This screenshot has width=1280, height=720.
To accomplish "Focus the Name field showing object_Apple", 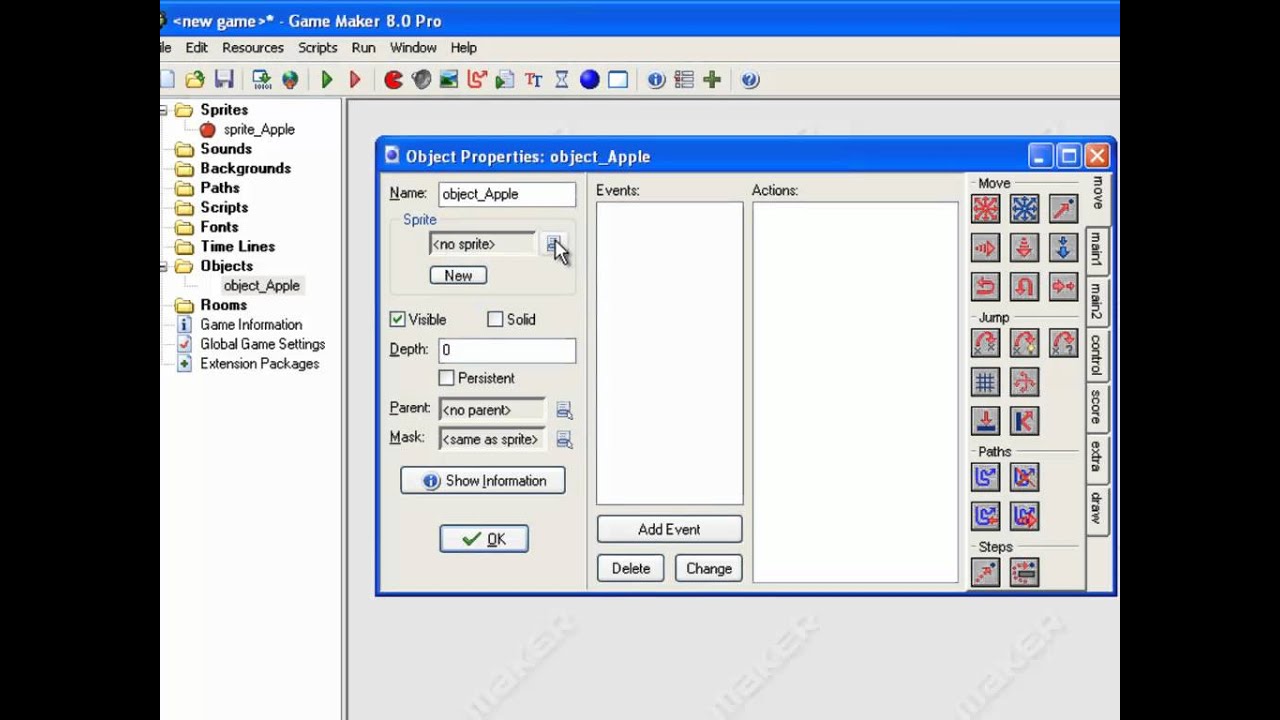I will 507,194.
